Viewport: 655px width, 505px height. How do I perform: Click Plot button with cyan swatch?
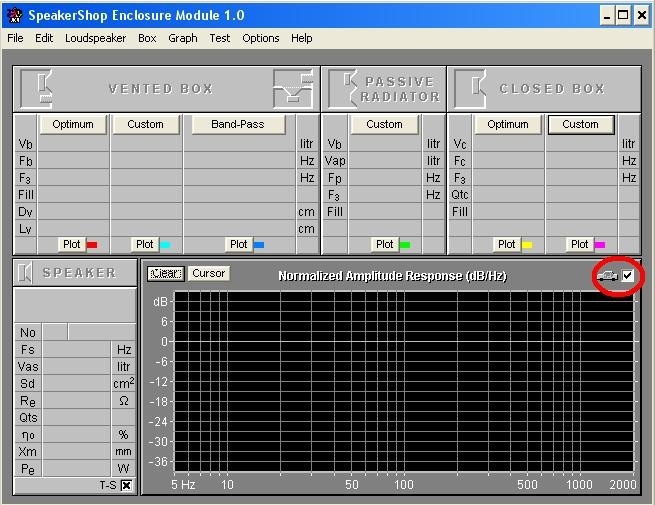point(145,244)
